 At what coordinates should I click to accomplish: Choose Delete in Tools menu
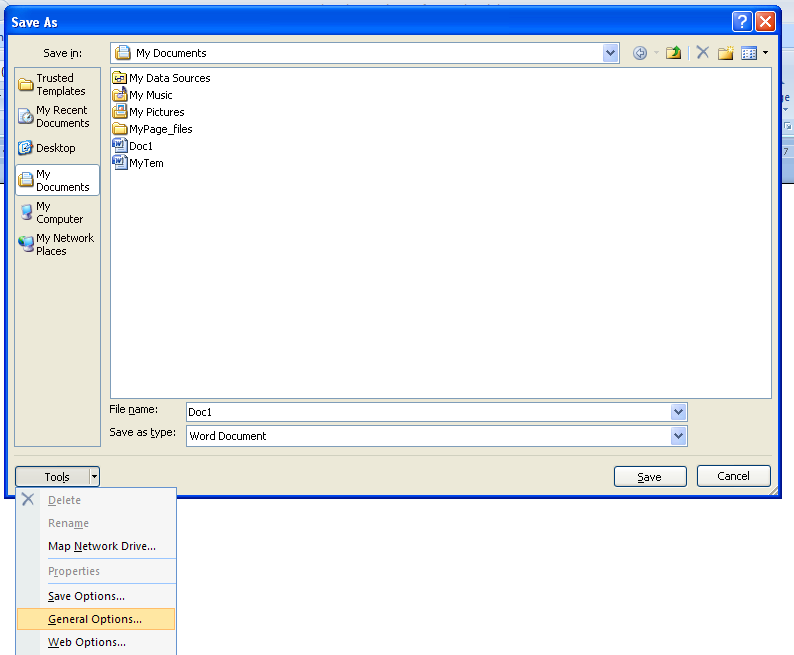(96, 500)
